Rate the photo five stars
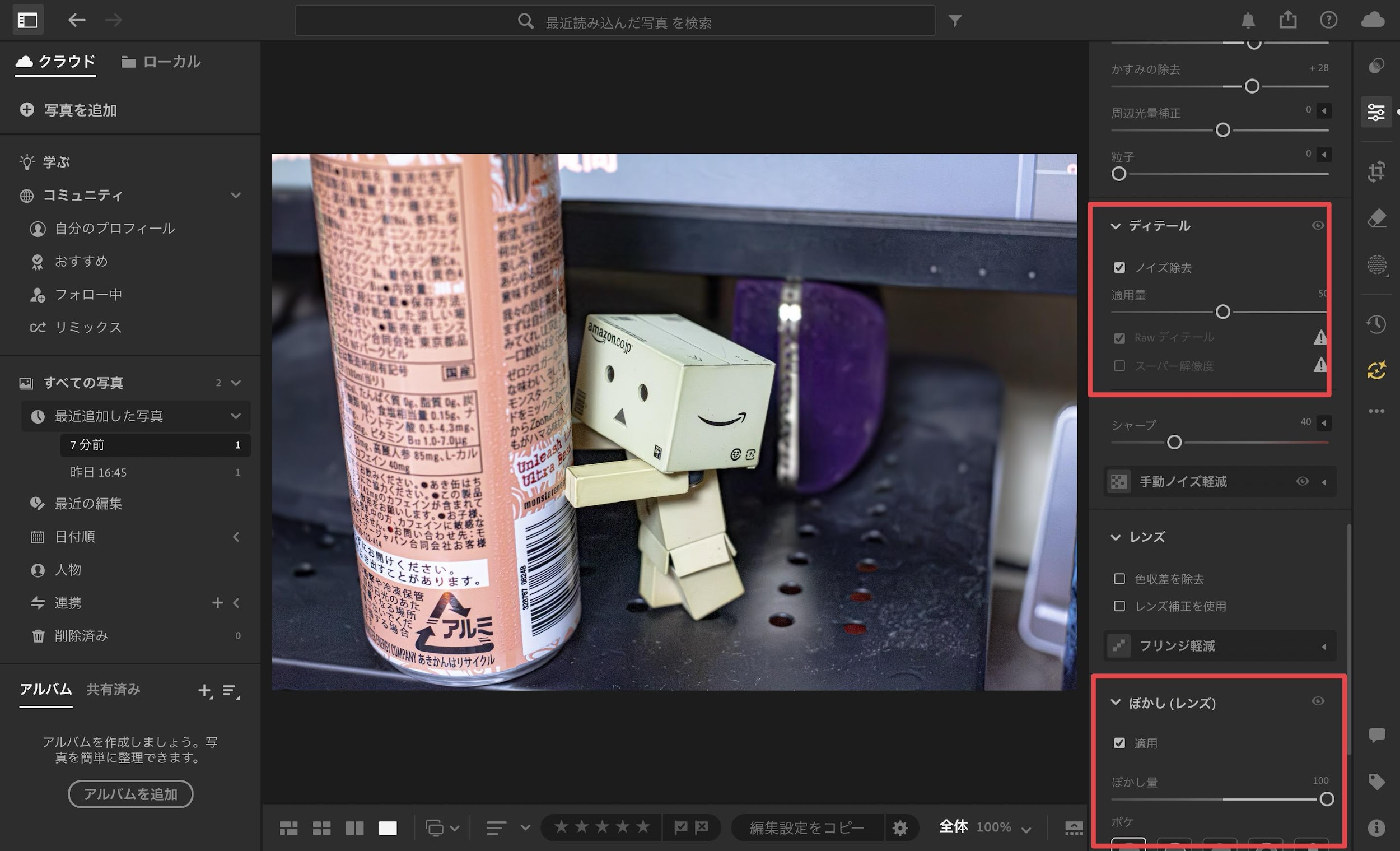 coord(643,826)
